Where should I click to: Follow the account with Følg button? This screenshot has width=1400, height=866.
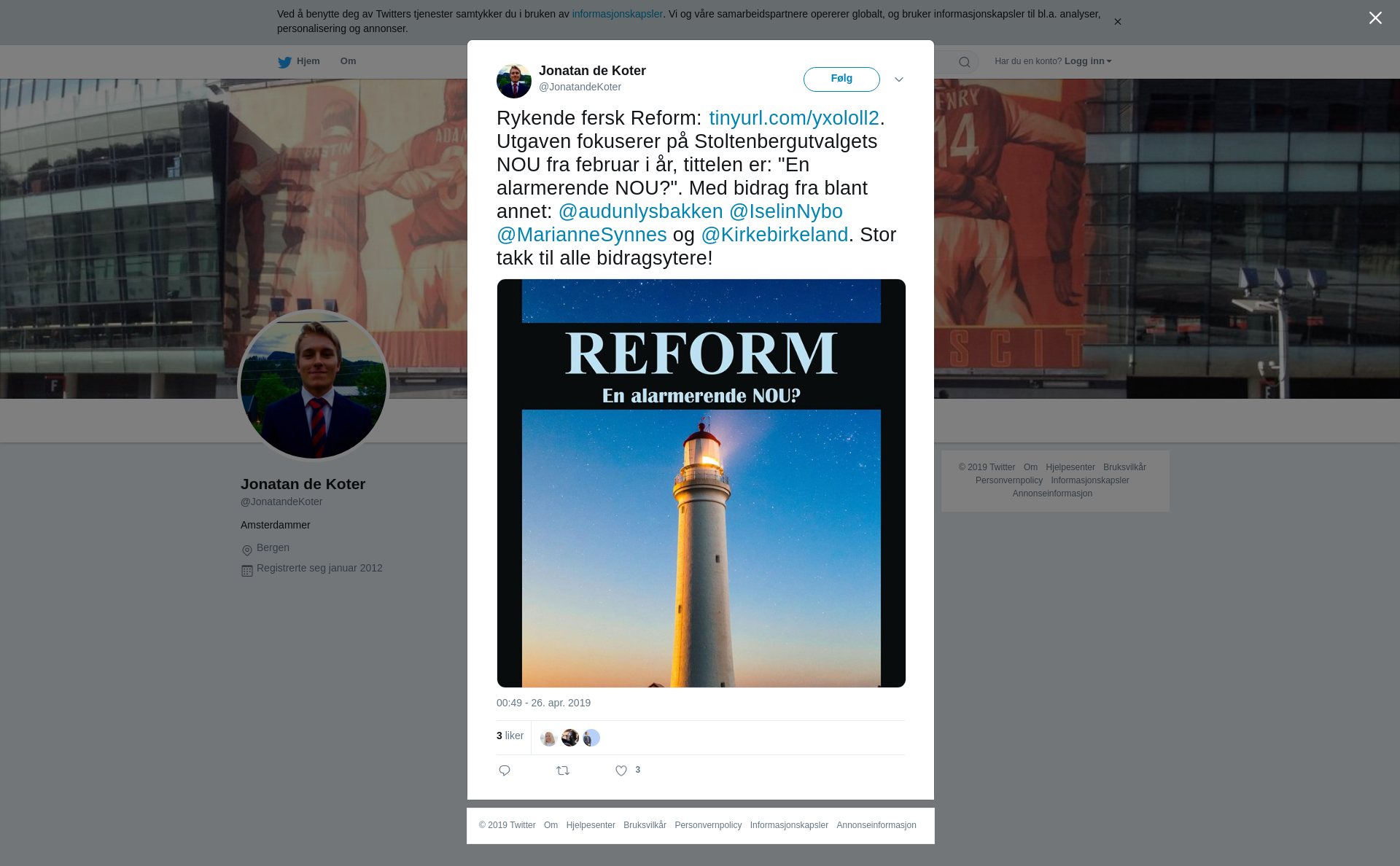841,79
